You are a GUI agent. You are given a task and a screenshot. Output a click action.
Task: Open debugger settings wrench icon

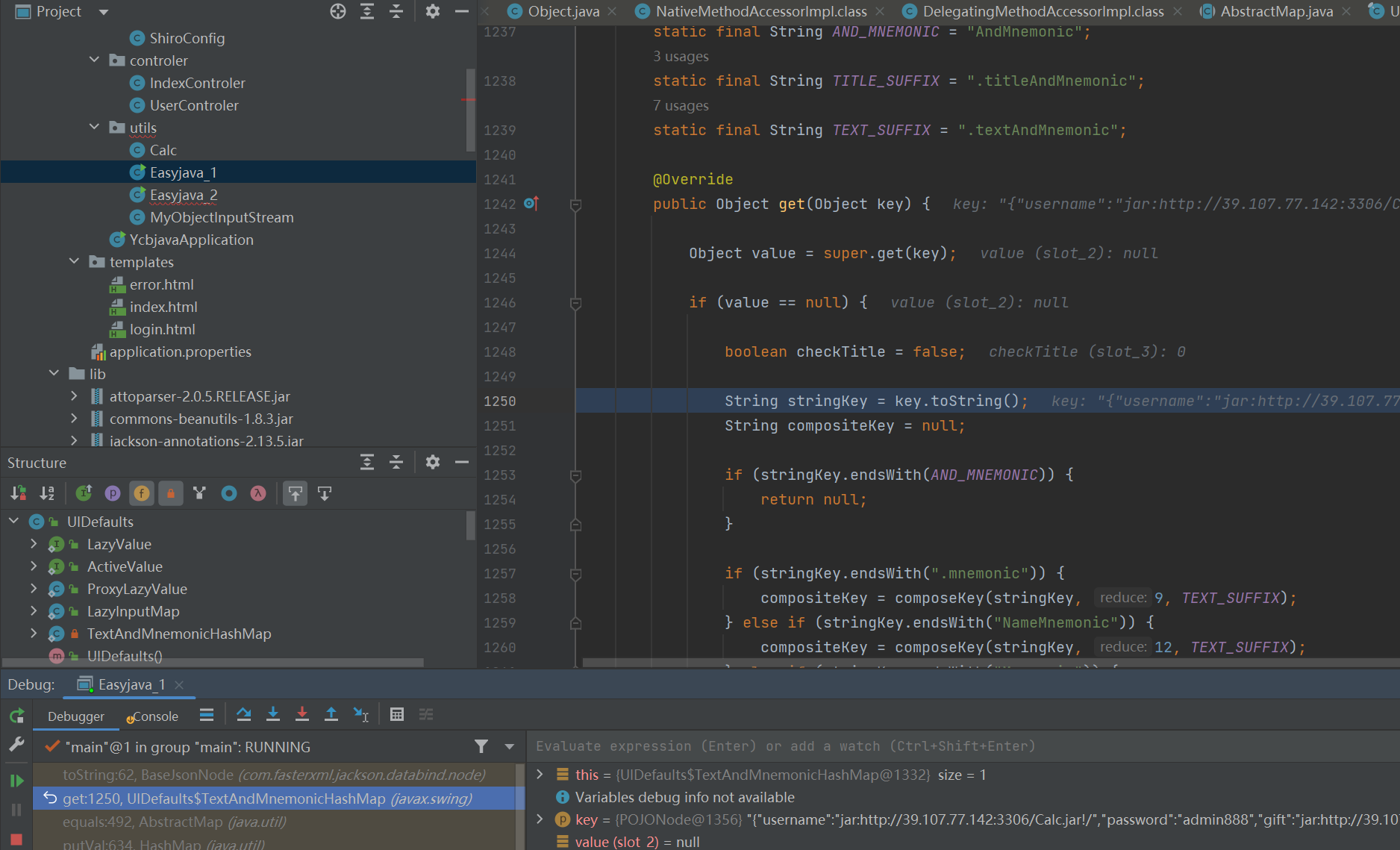pos(16,745)
